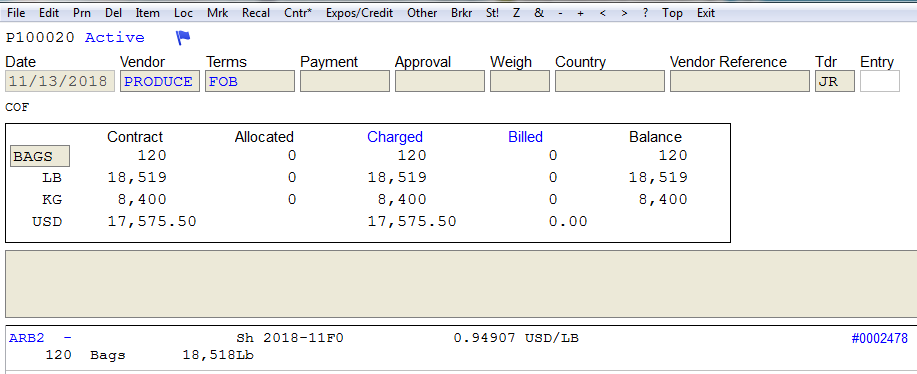Screen dimensions: 917x374
Task: Click the Balance column header
Action: point(655,137)
